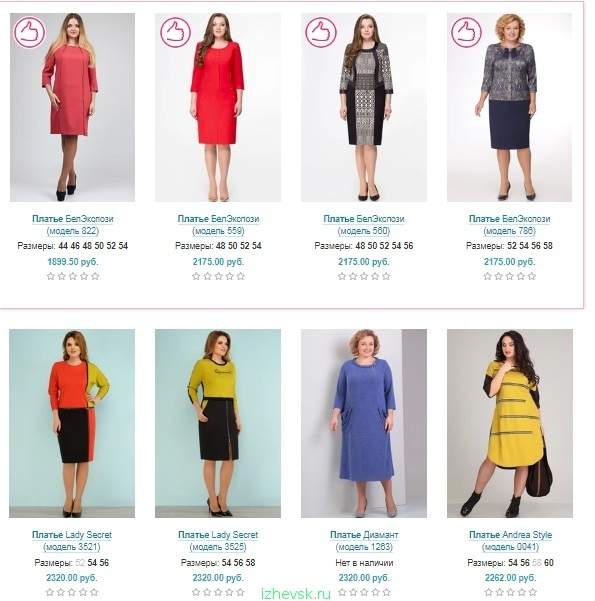The height and width of the screenshot is (601, 595).
Task: Click thumbs-up badge on model 822 dress
Action: [x=30, y=32]
